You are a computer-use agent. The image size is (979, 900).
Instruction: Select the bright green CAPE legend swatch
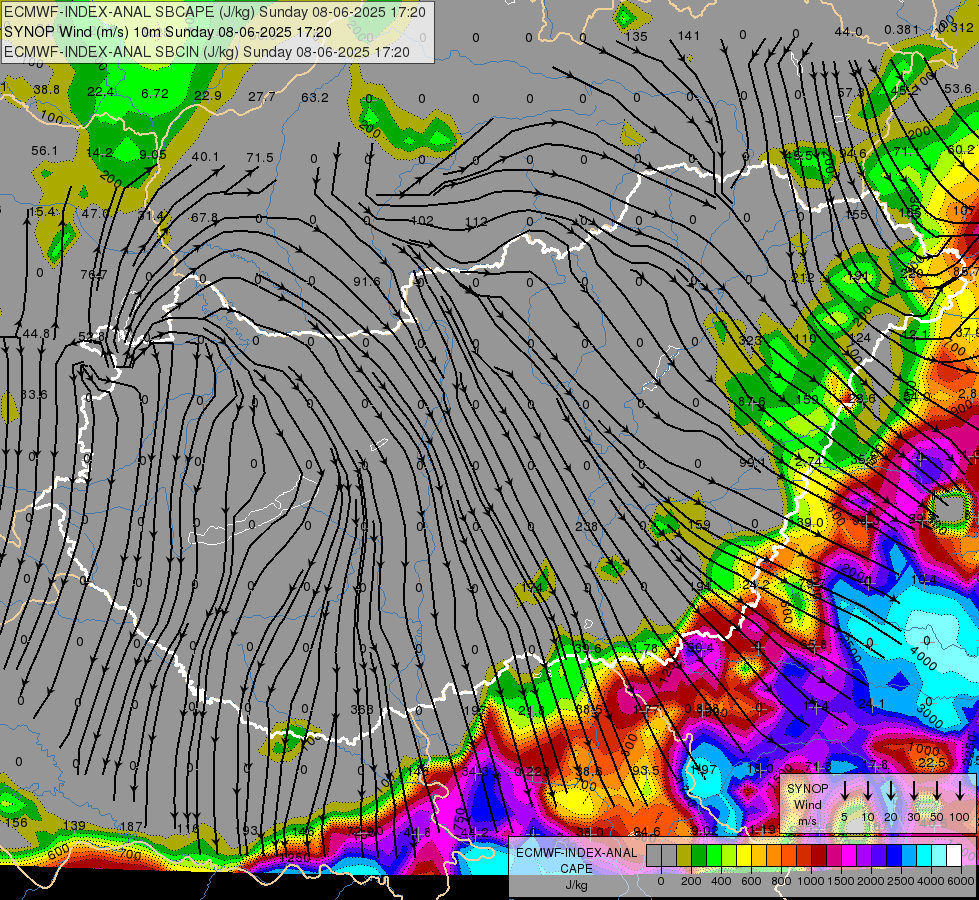click(714, 855)
